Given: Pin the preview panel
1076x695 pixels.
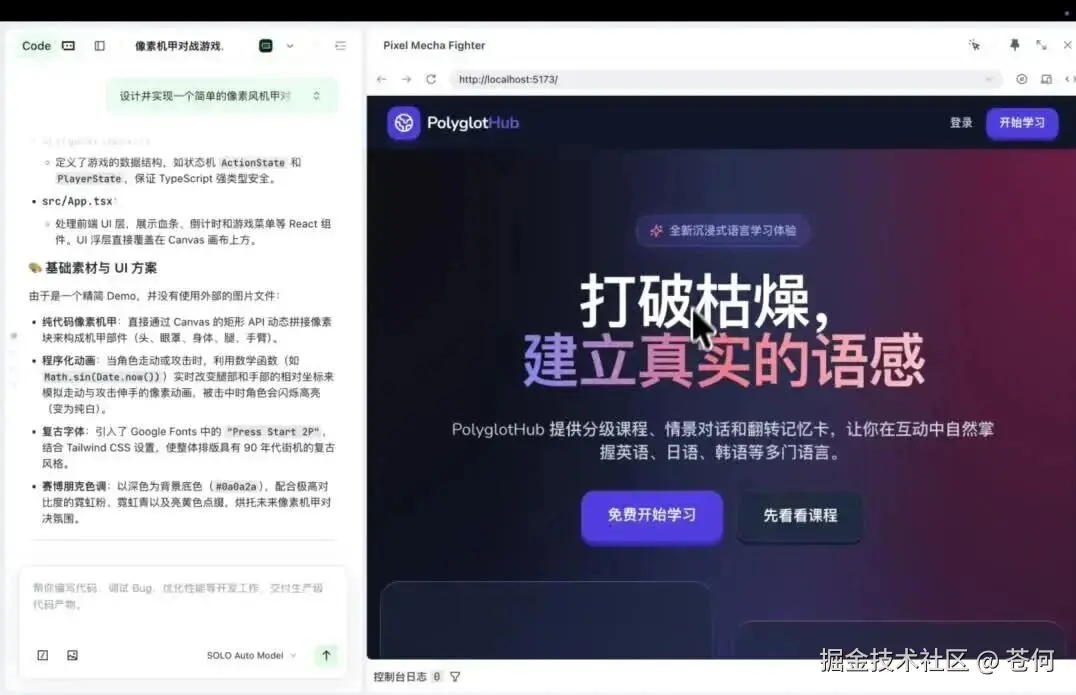Looking at the screenshot, I should [x=1014, y=45].
